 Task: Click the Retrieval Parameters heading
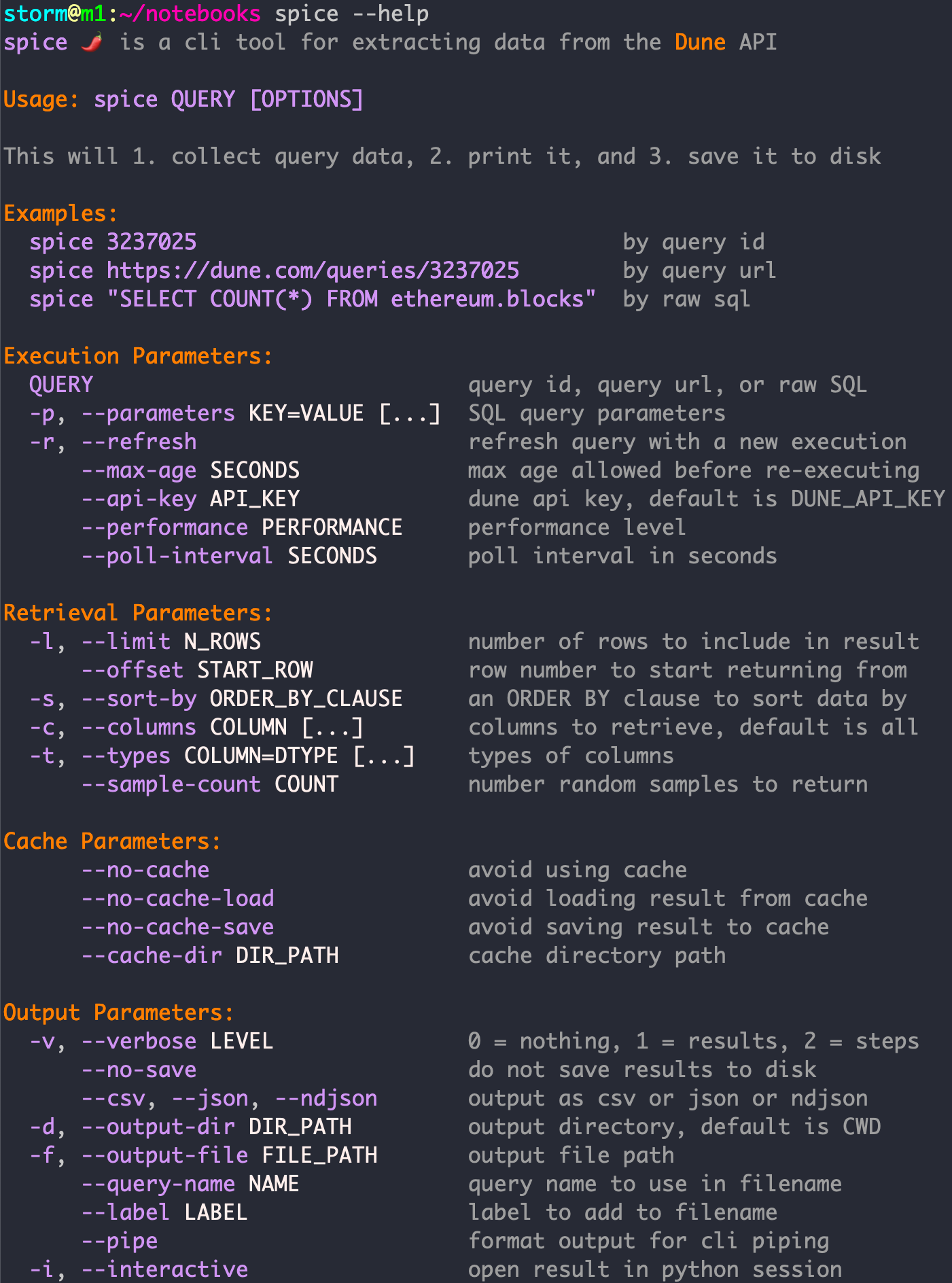pos(138,613)
